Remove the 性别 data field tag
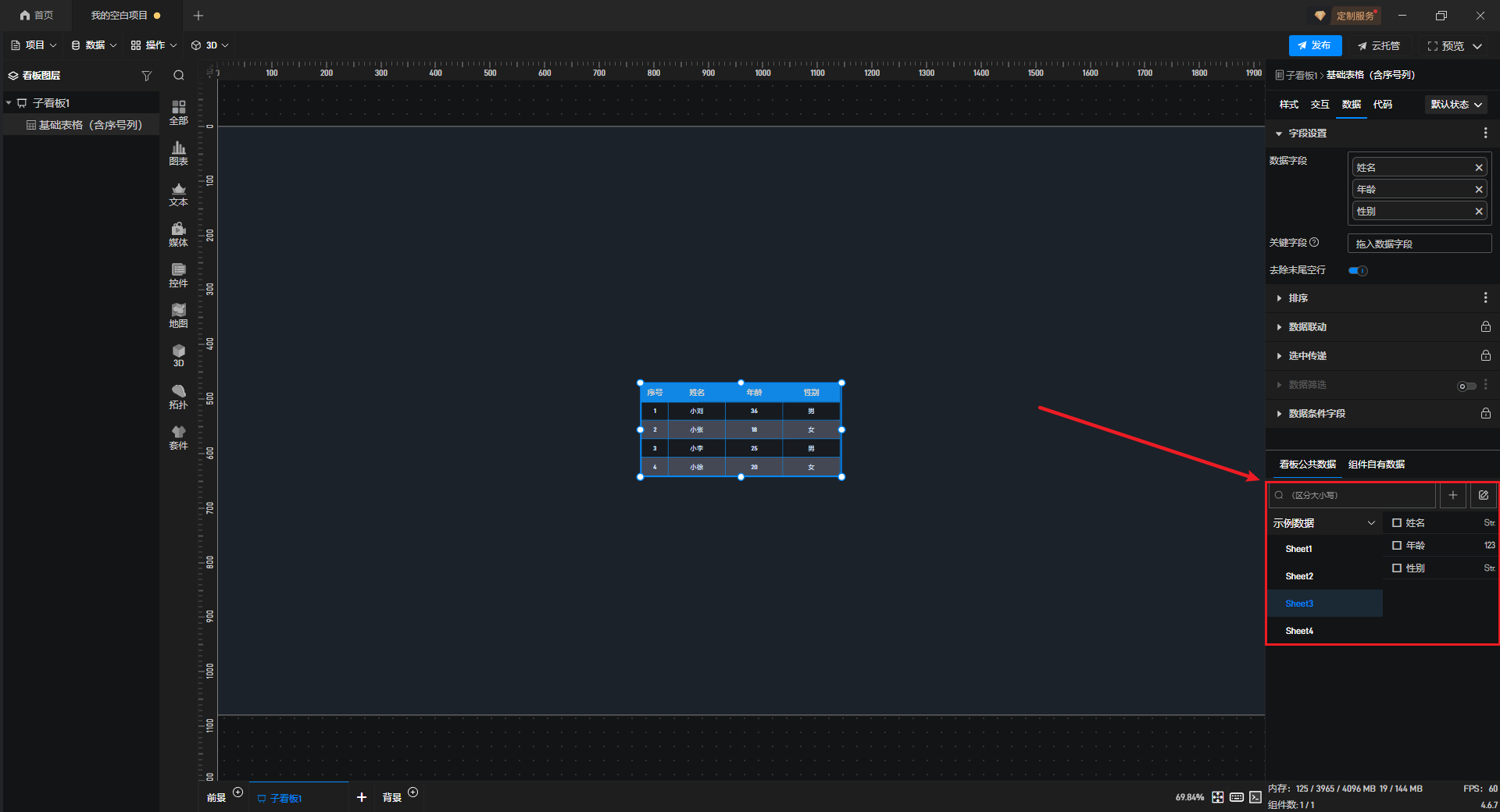Viewport: 1500px width, 812px height. (x=1478, y=212)
